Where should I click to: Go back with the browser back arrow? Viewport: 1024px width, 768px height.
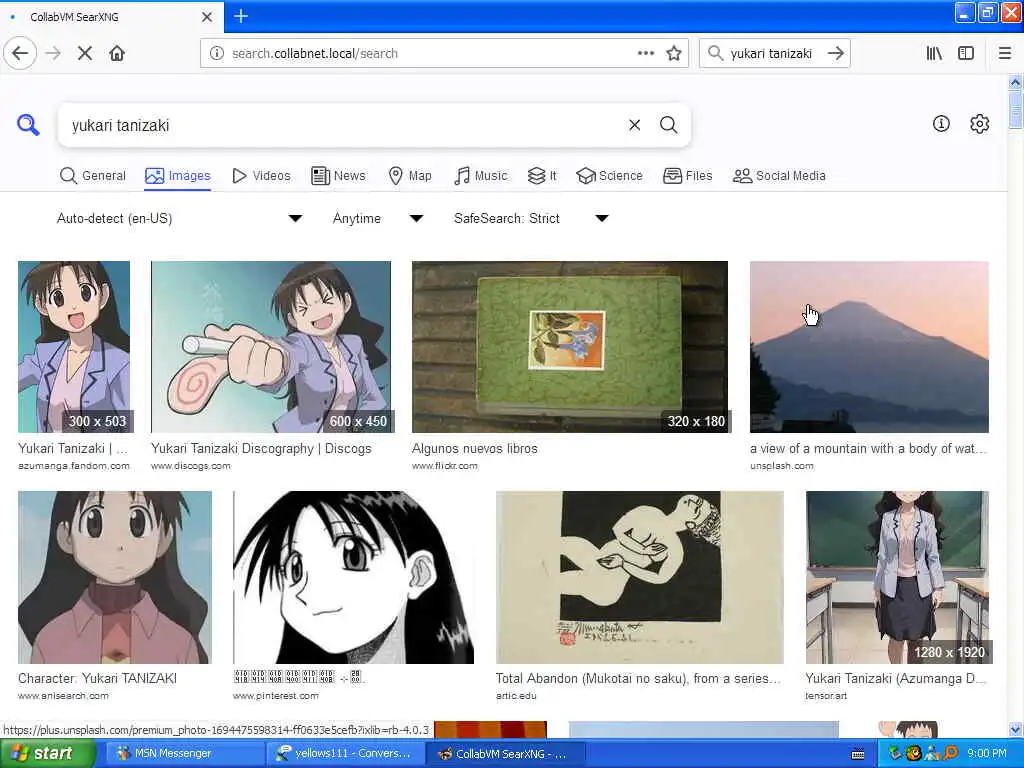(20, 53)
